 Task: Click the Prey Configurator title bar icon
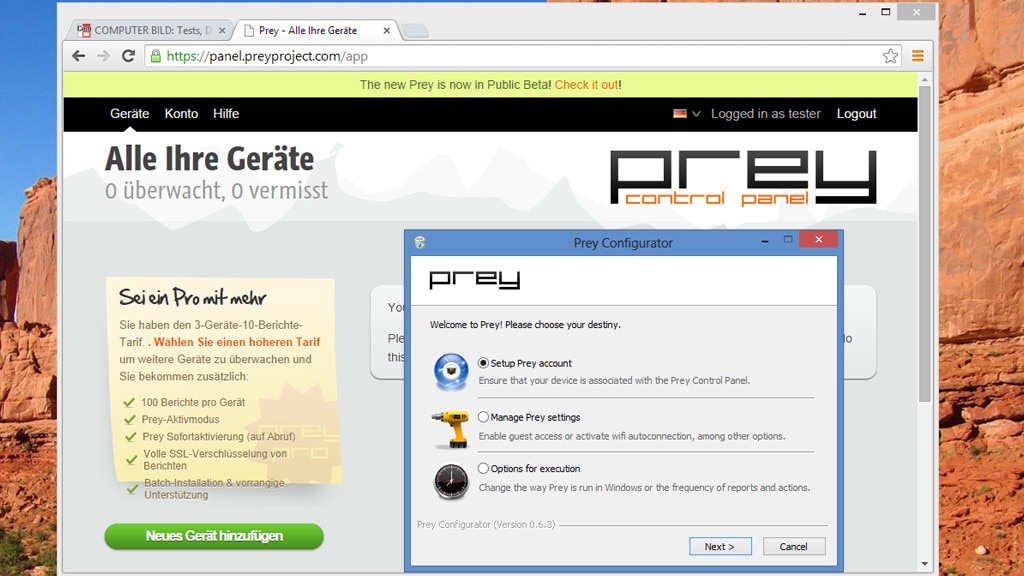[420, 243]
